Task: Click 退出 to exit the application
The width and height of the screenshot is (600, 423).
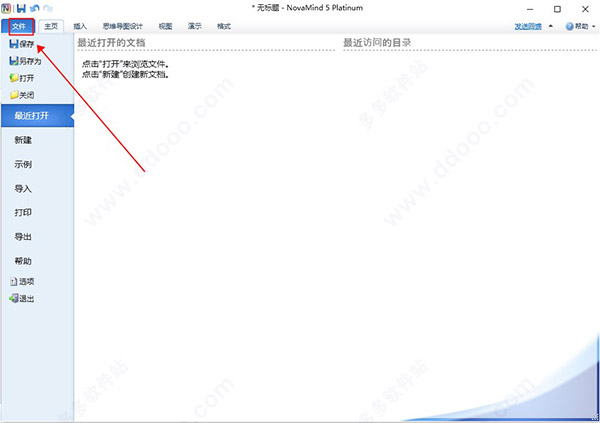Action: pyautogui.click(x=22, y=298)
